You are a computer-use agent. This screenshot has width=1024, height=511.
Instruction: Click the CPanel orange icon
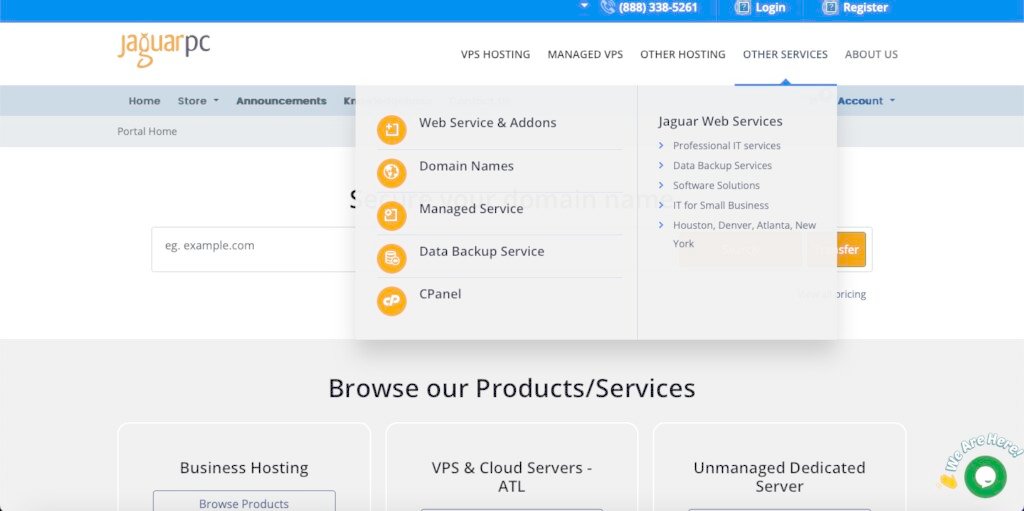coord(391,301)
